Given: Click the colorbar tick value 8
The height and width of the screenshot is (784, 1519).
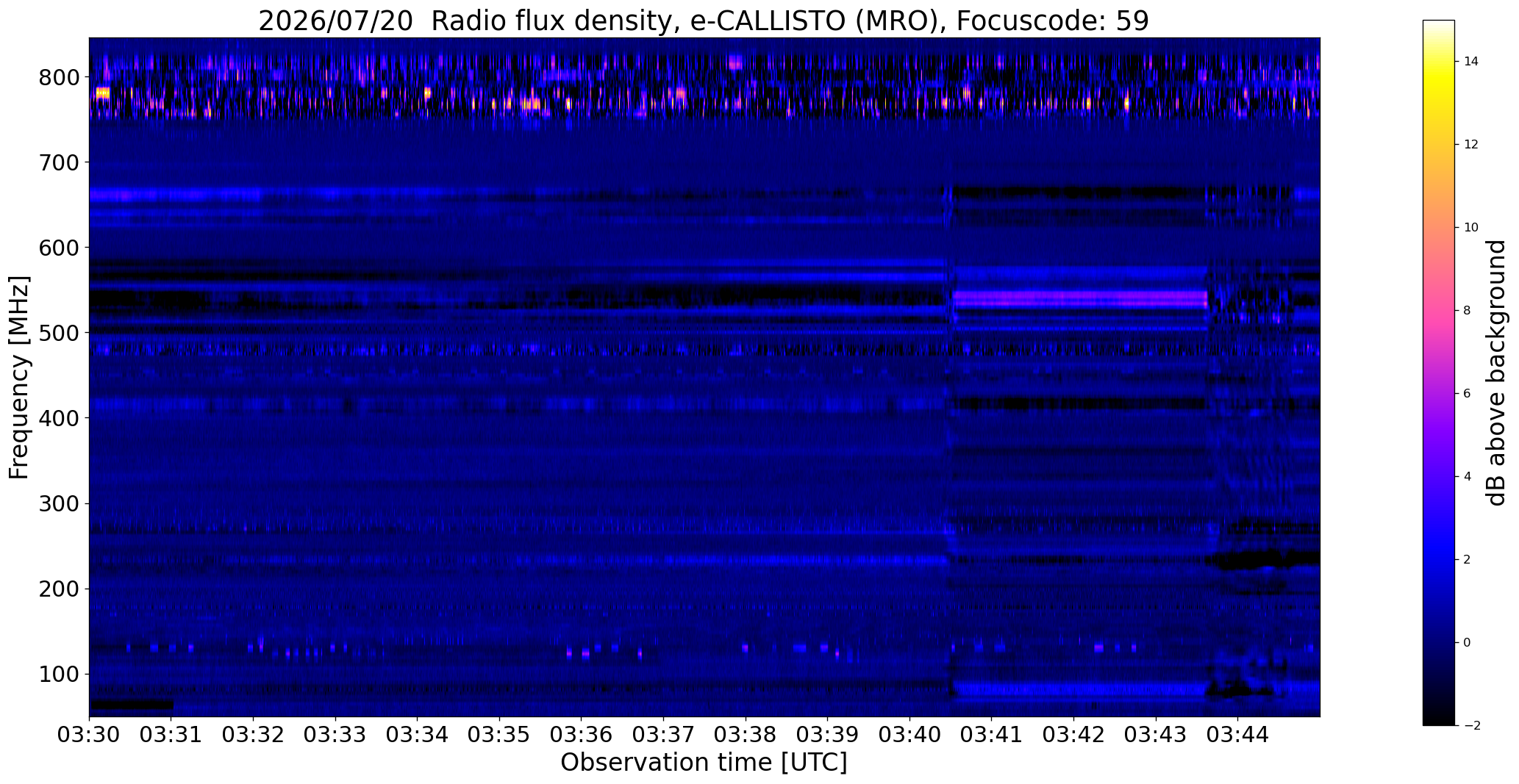Looking at the screenshot, I should [1468, 311].
